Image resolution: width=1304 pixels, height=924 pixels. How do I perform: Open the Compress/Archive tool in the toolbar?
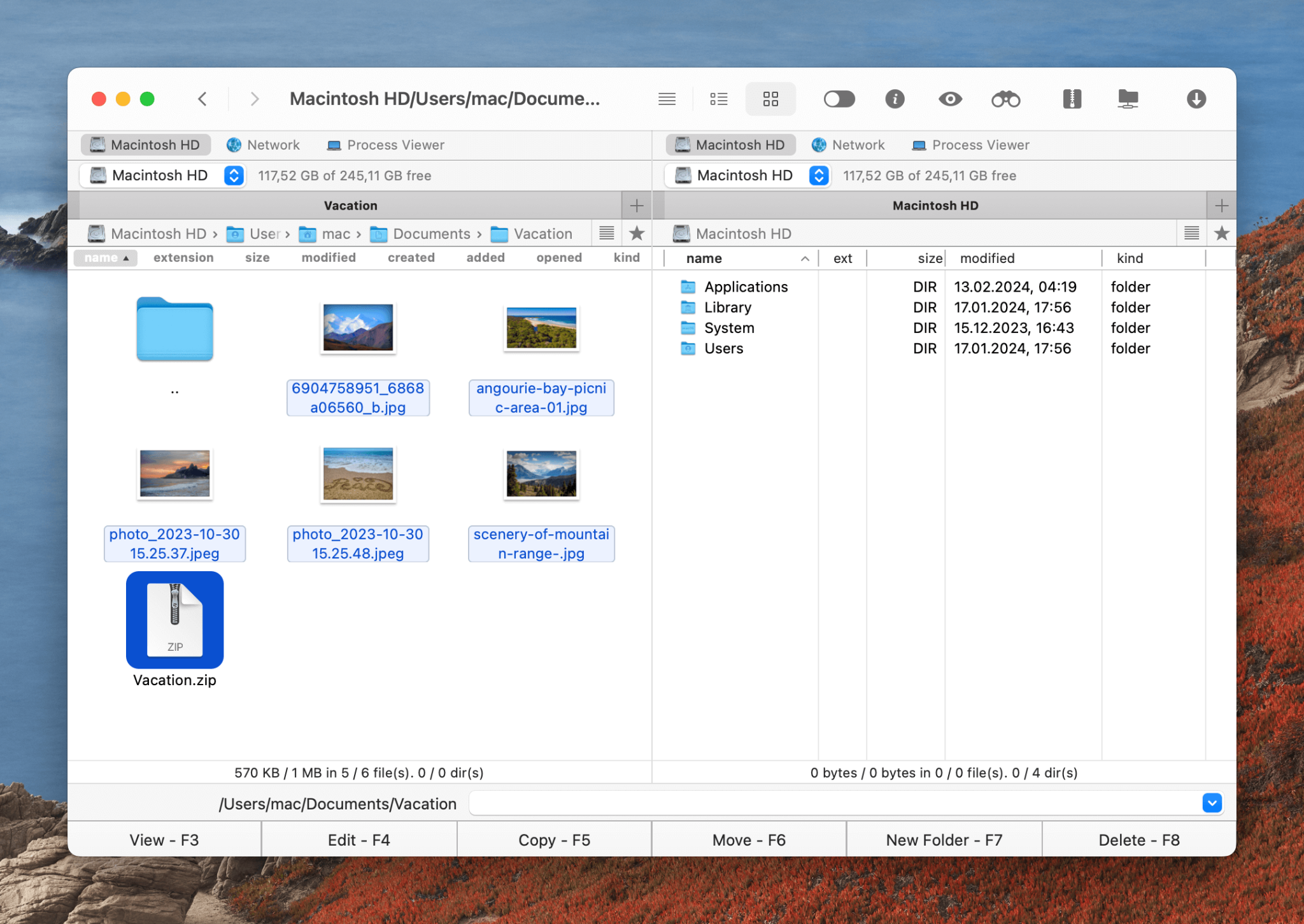[x=1071, y=99]
